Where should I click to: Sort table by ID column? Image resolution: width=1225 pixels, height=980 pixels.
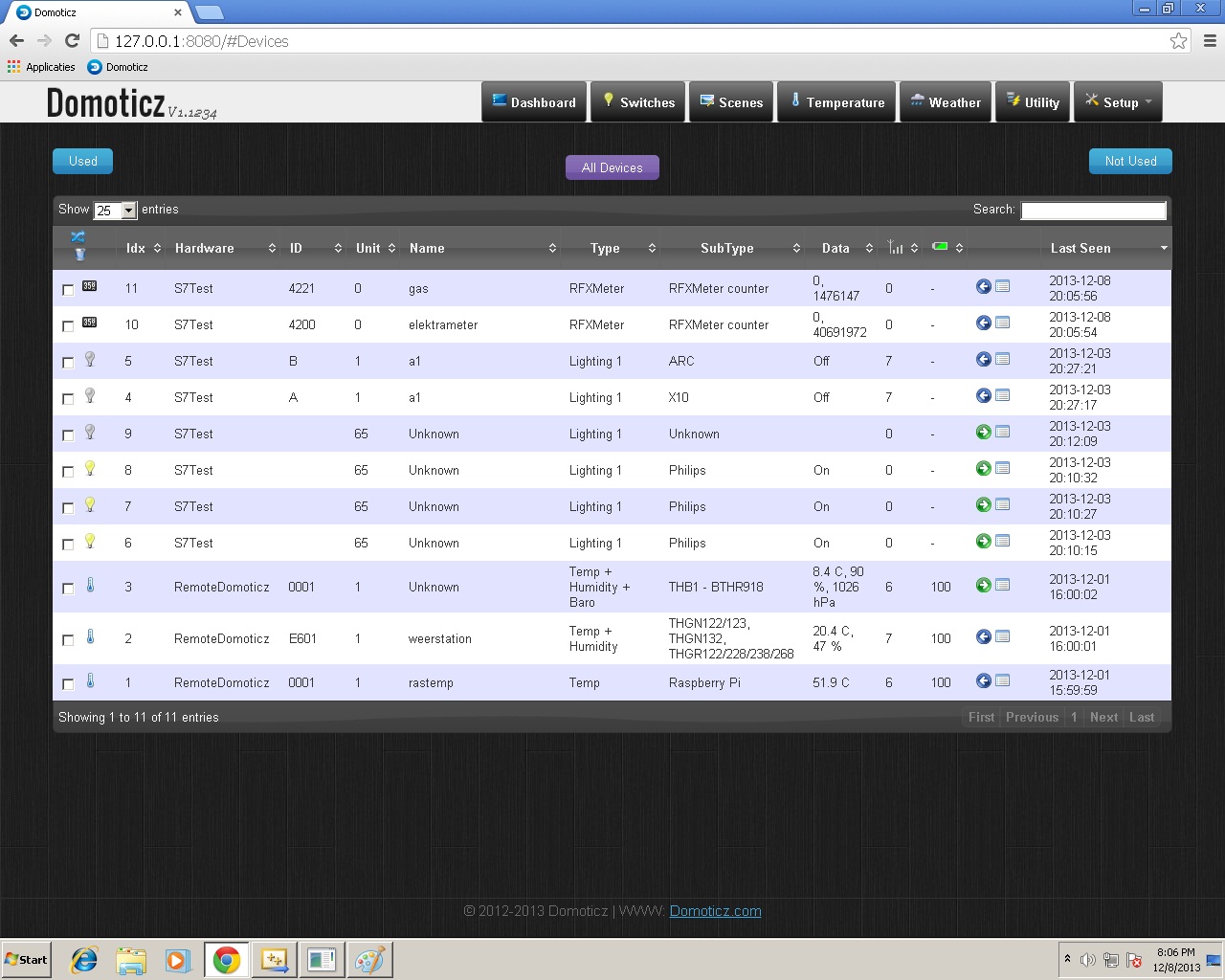point(315,248)
